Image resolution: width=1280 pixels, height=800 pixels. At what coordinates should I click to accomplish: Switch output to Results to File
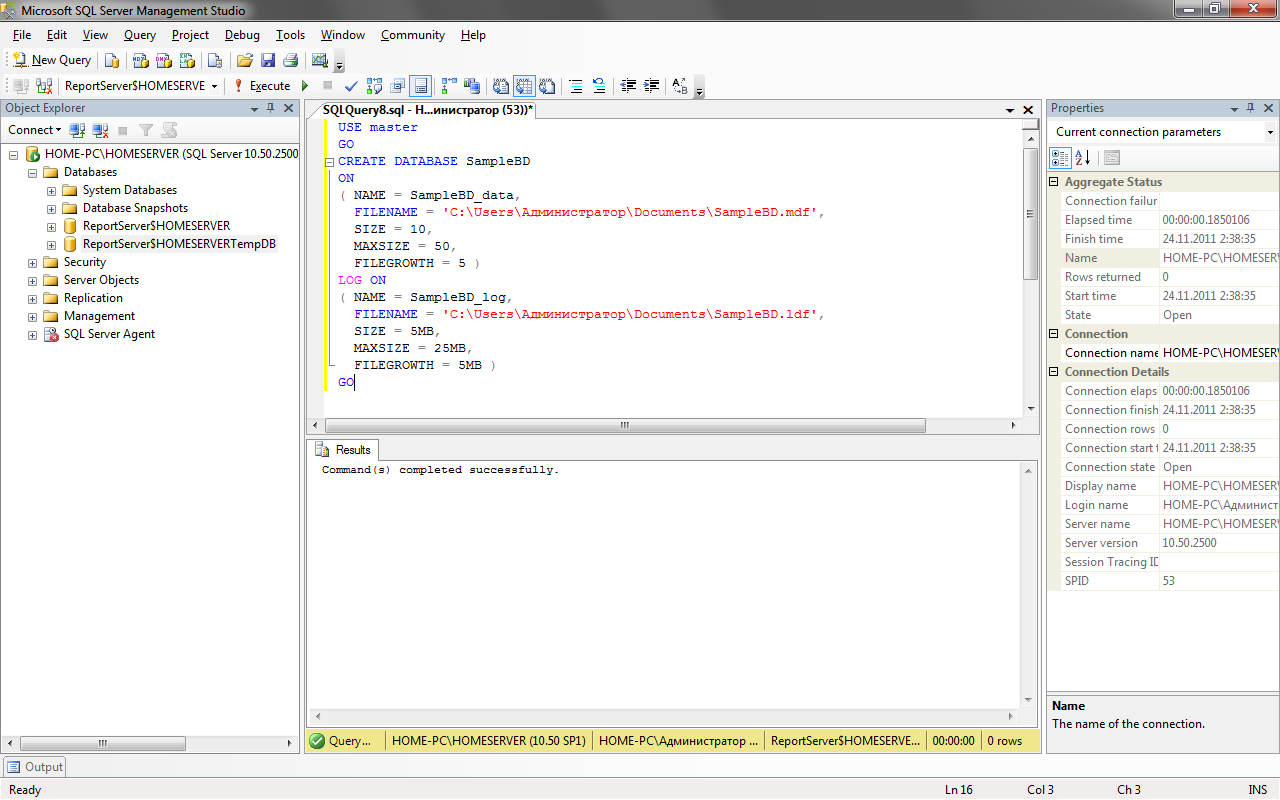coord(547,86)
